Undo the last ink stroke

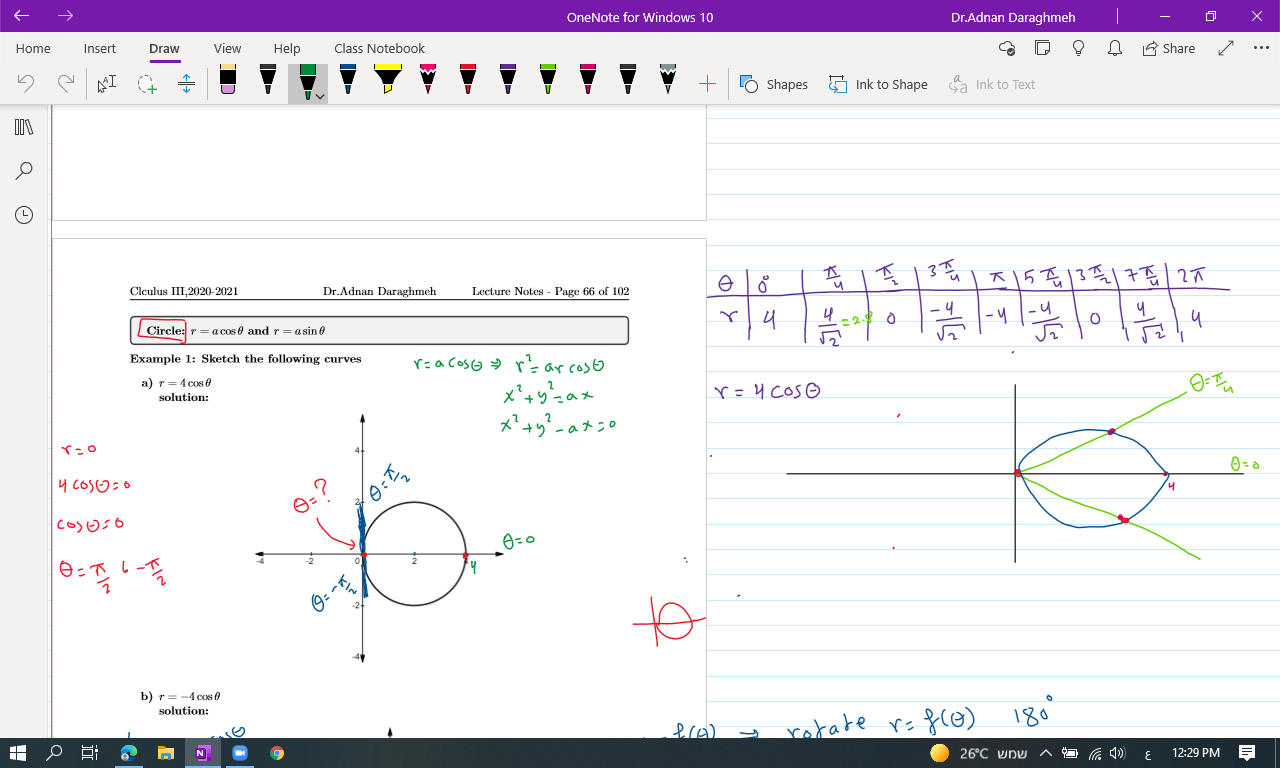tap(26, 84)
